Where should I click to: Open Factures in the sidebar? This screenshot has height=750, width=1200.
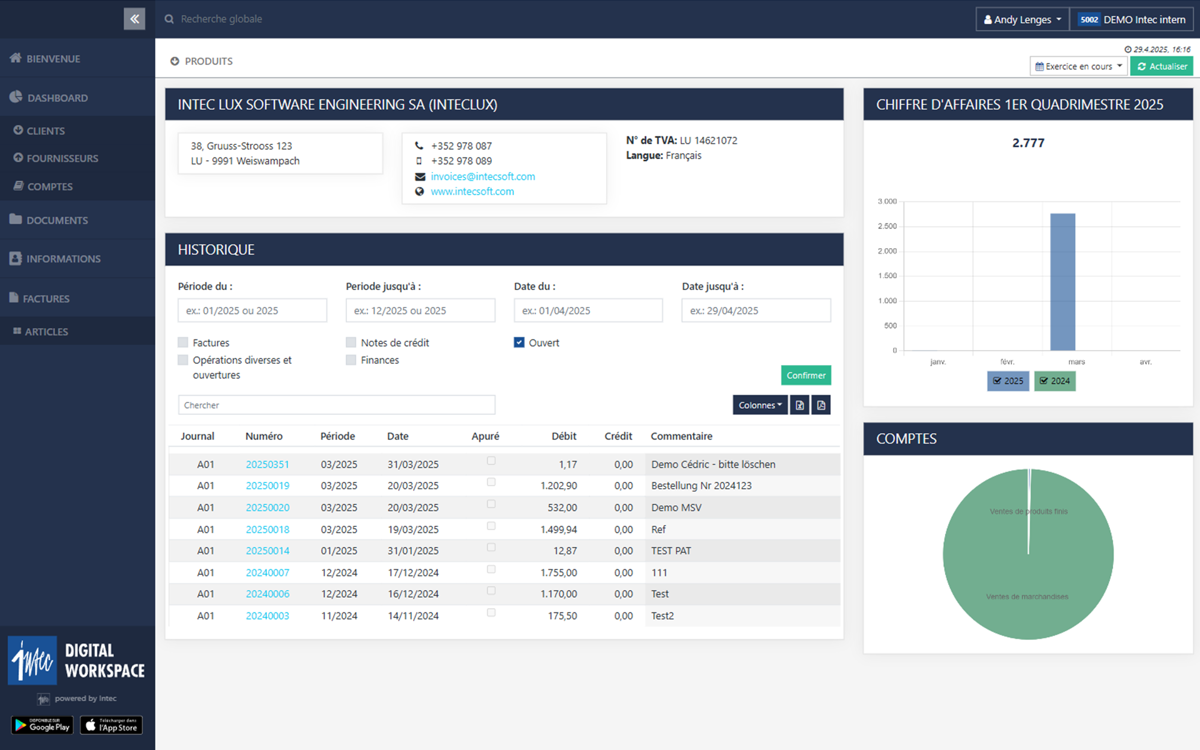tap(39, 298)
